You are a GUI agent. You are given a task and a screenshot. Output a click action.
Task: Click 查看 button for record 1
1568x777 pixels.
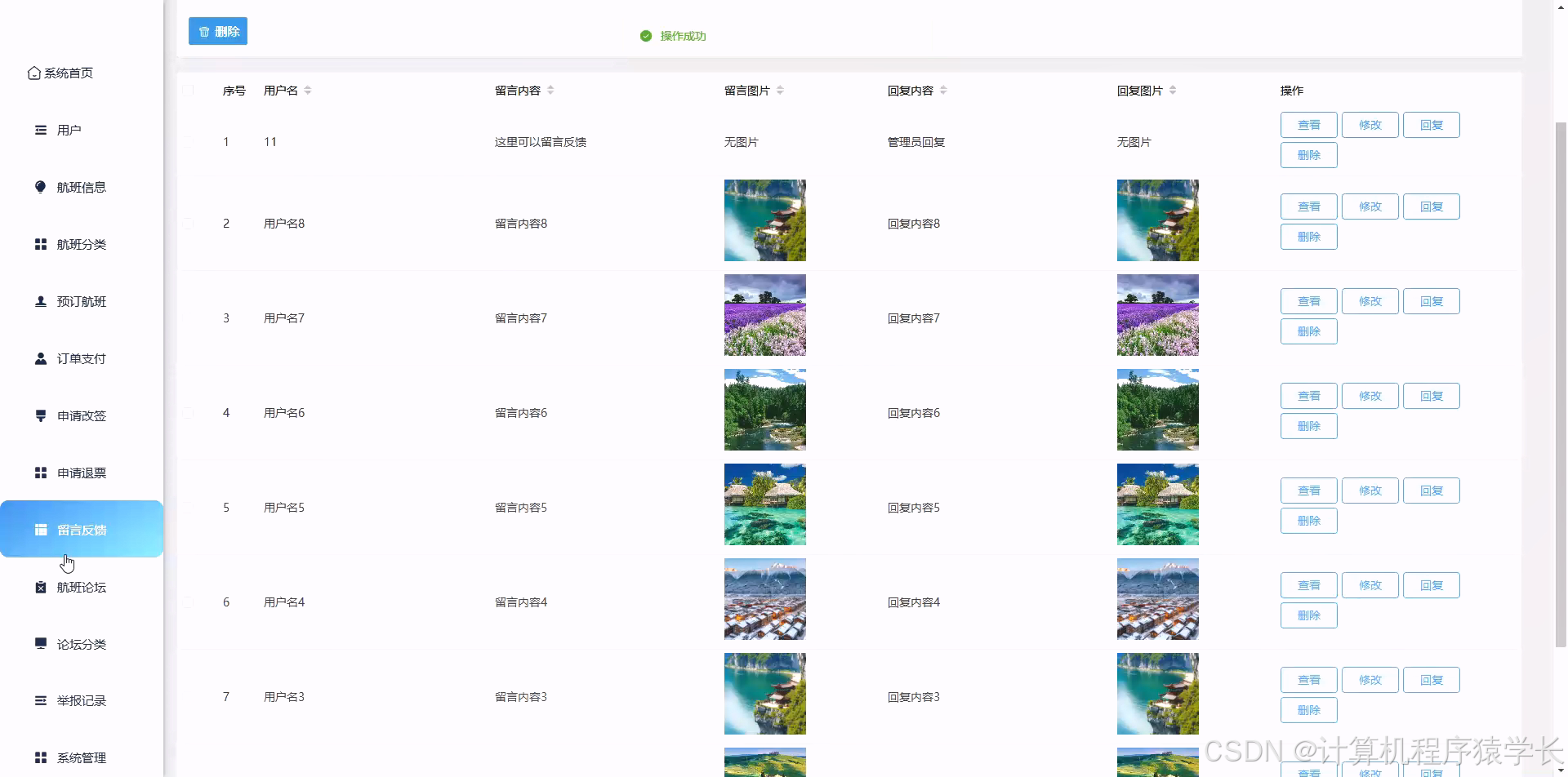[x=1307, y=124]
